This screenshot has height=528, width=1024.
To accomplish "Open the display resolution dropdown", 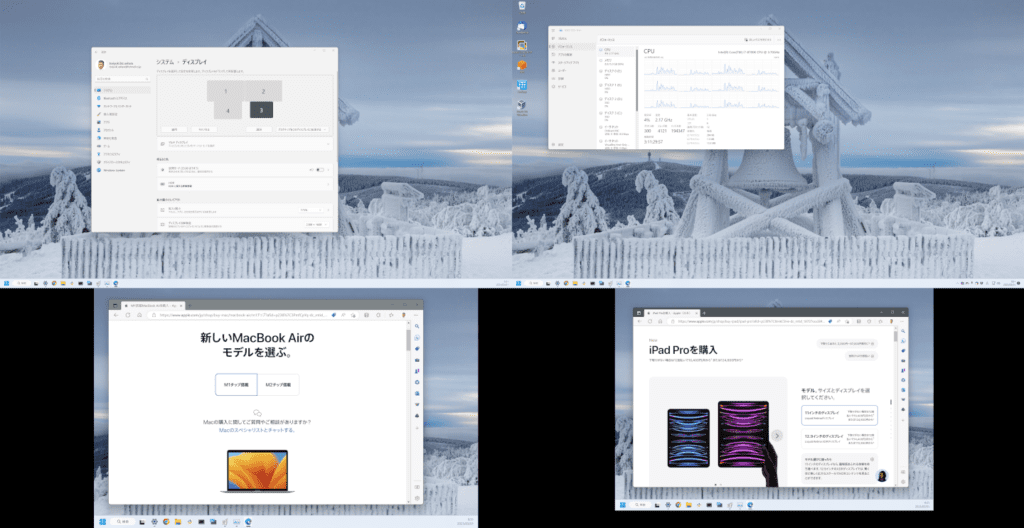I will click(x=315, y=224).
